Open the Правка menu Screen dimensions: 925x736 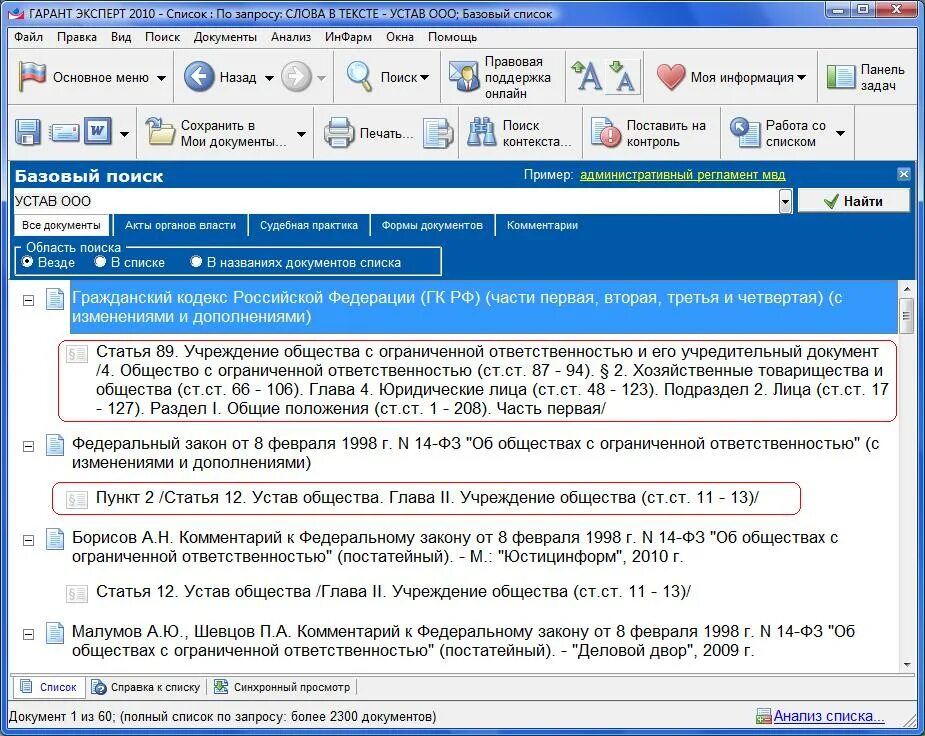pos(77,37)
